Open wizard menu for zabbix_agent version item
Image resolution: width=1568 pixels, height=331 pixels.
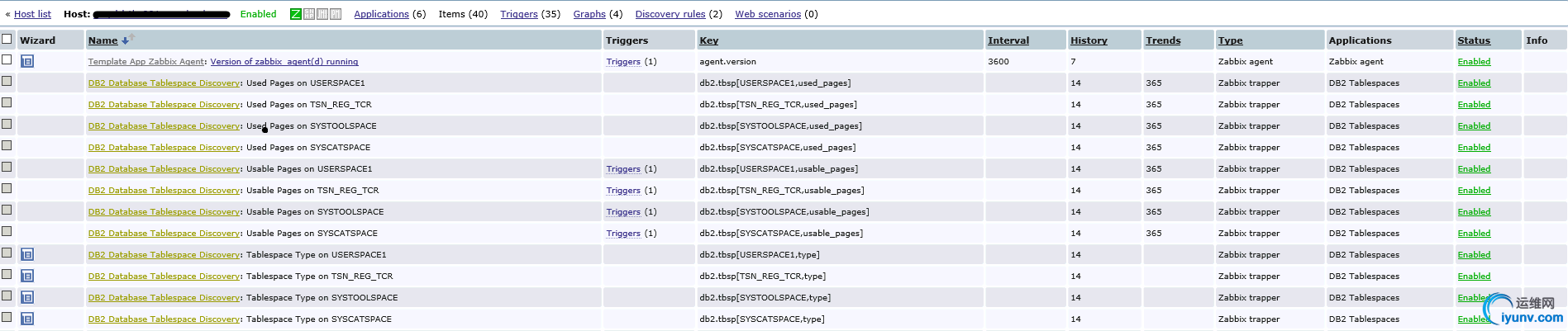[x=27, y=61]
